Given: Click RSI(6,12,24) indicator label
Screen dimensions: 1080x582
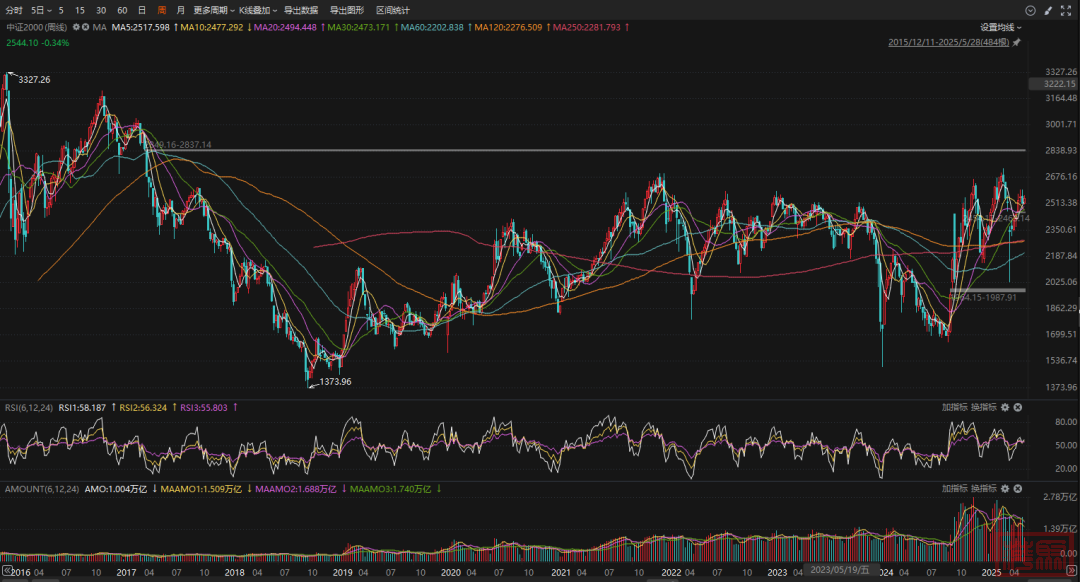Looking at the screenshot, I should 29,408.
